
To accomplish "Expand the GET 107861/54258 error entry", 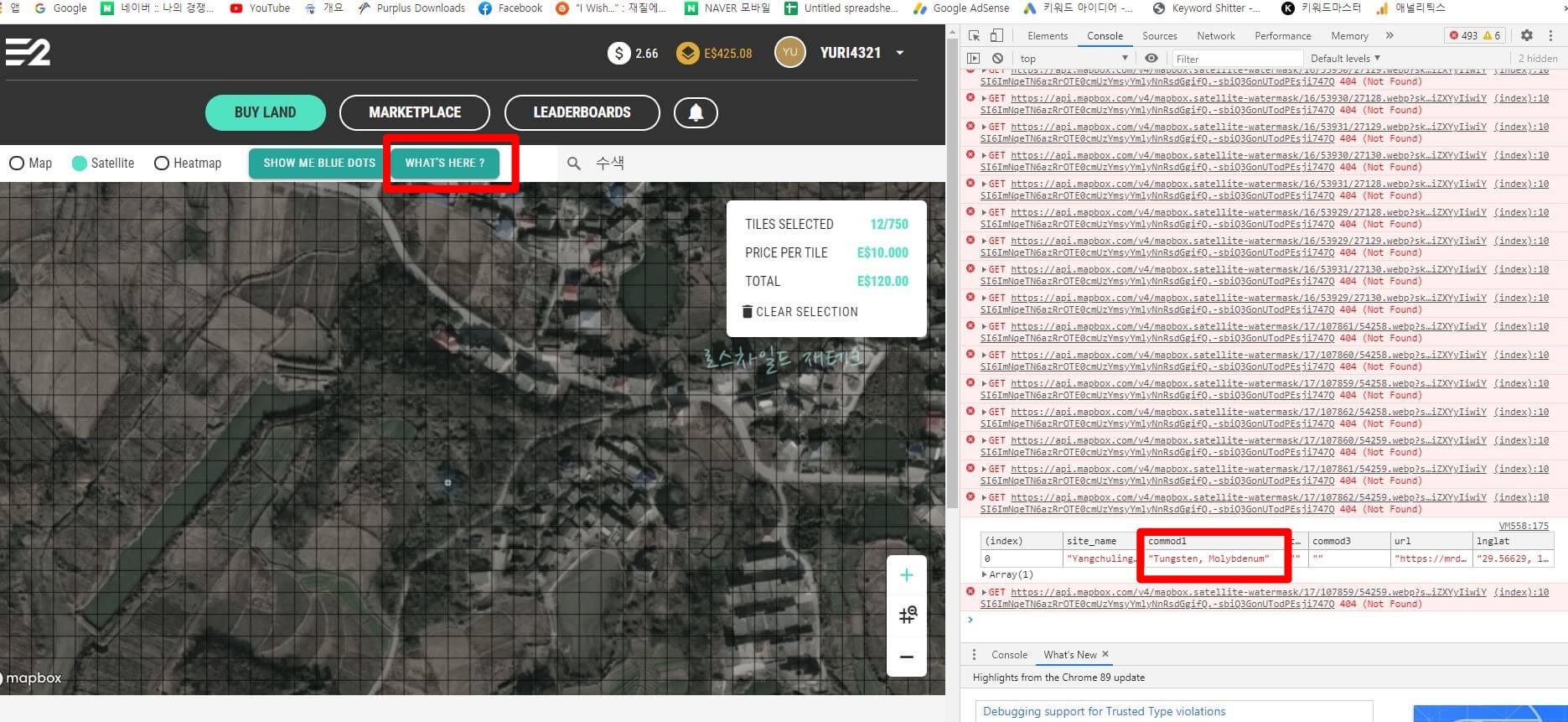I will 984,326.
